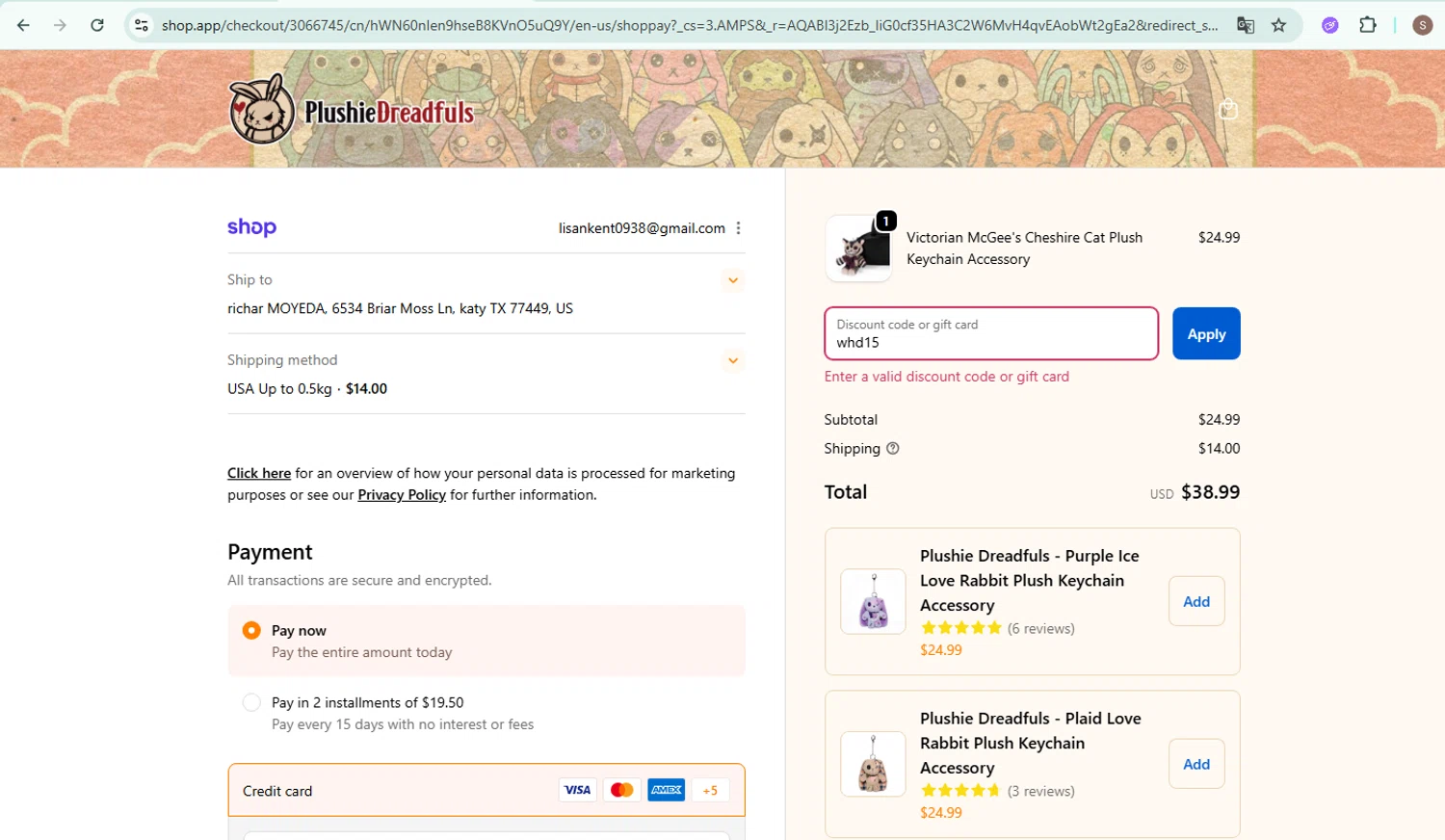
Task: Open account options next to email
Action: tap(739, 228)
